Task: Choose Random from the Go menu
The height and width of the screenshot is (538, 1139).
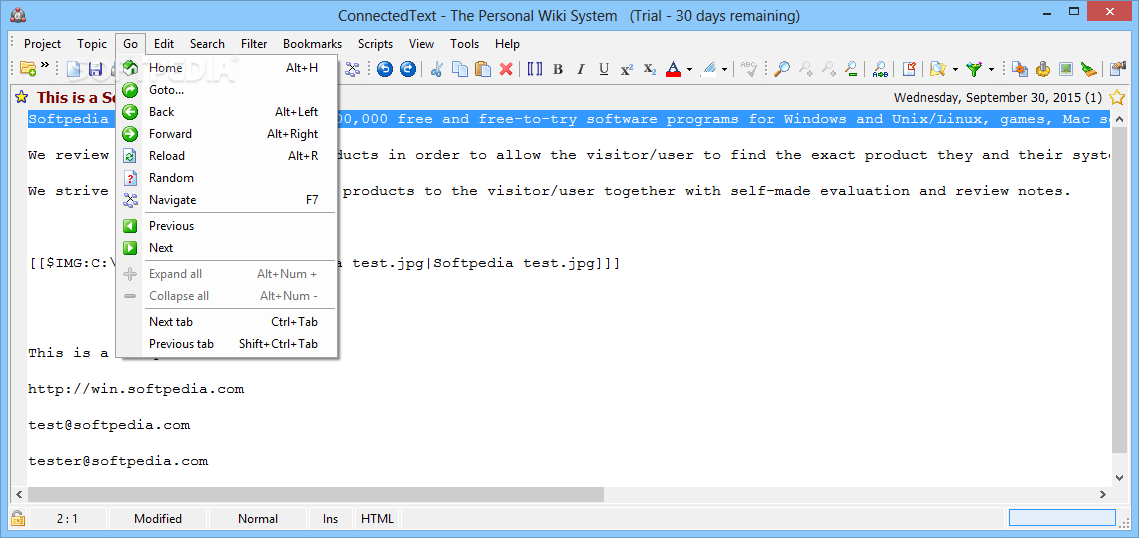Action: 227,178
